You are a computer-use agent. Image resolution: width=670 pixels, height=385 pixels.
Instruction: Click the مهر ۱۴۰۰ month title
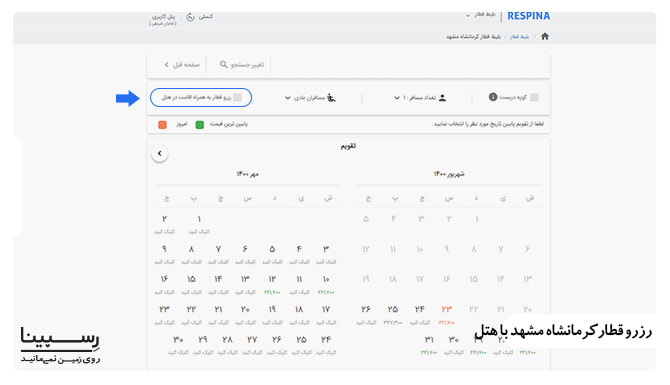247,174
